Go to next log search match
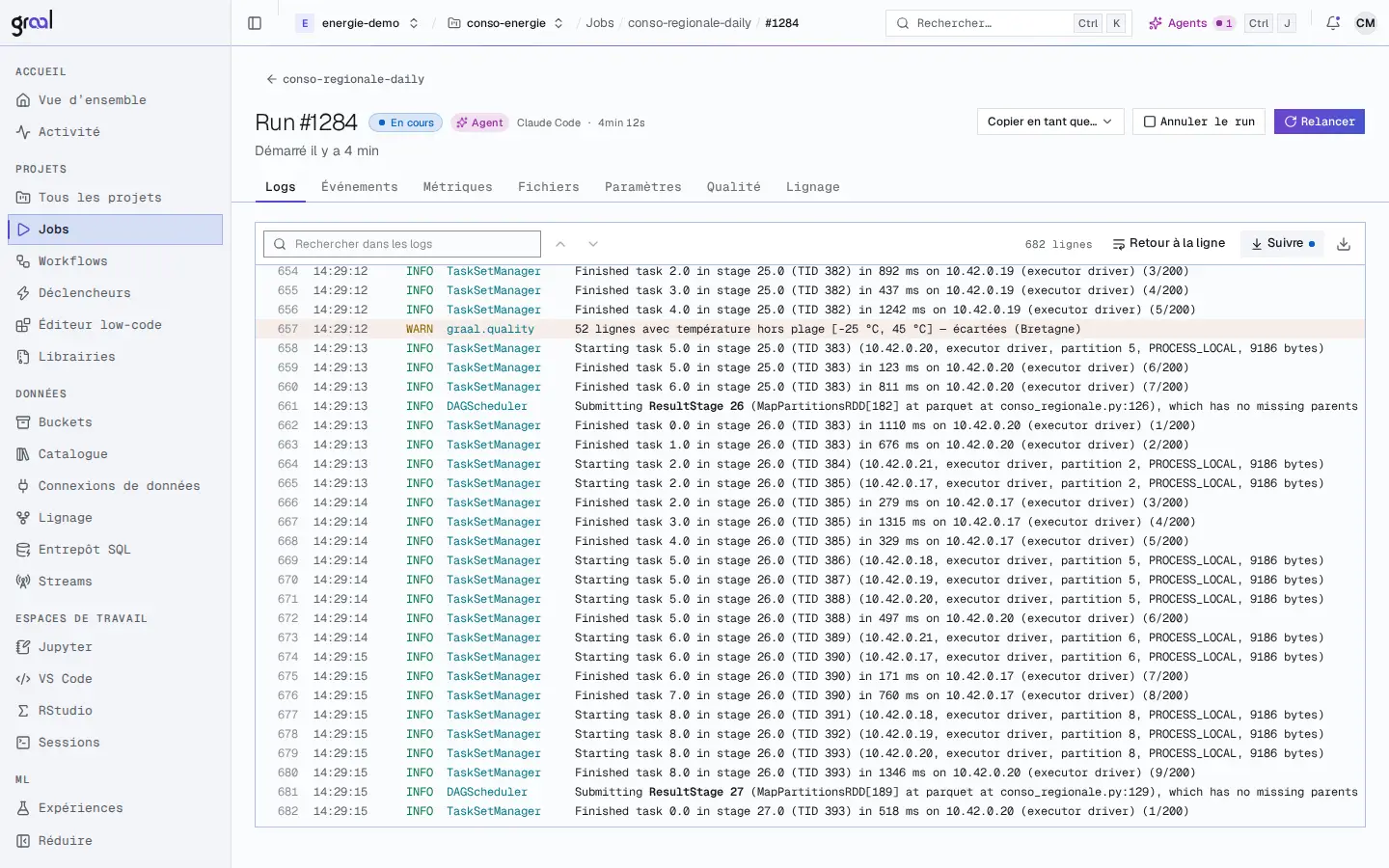 point(593,244)
